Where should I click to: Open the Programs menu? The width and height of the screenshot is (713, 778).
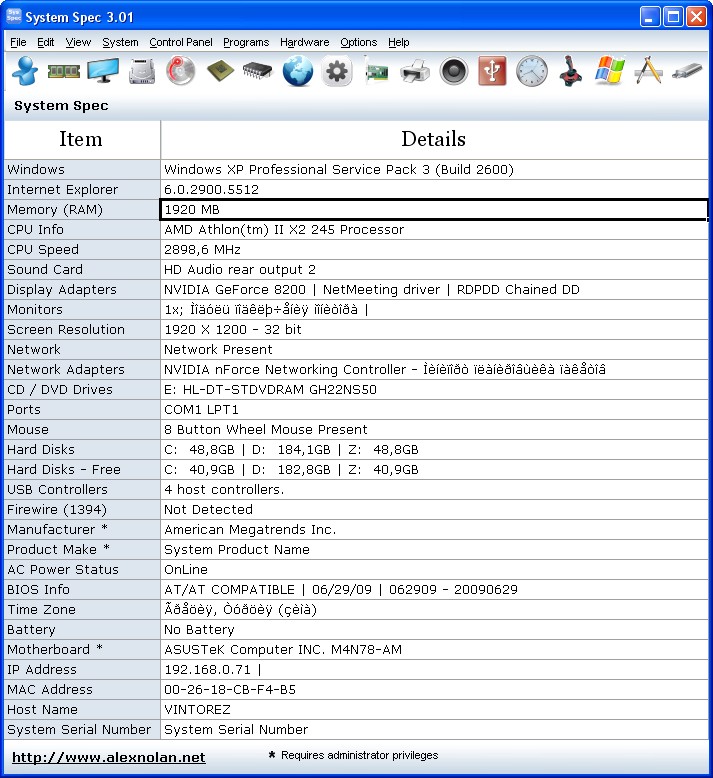click(246, 42)
